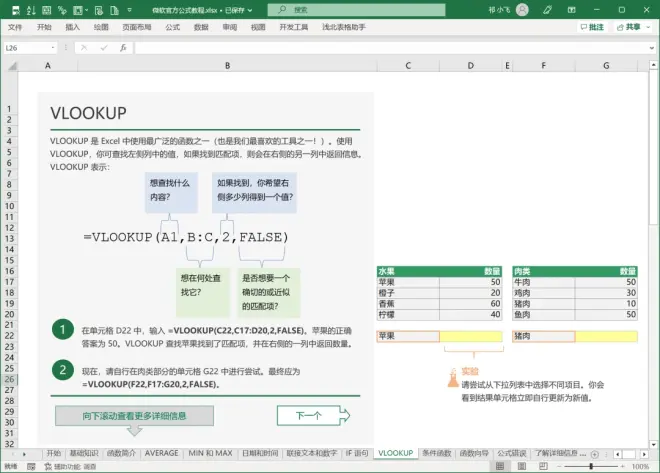Click the 猪肉 lookup cell F22

(x=544, y=336)
